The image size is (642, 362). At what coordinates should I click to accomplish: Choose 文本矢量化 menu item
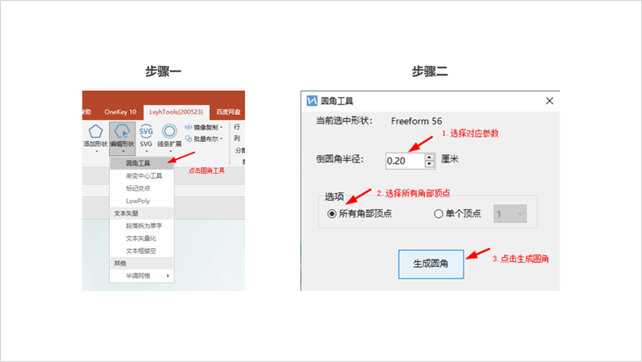tap(142, 238)
